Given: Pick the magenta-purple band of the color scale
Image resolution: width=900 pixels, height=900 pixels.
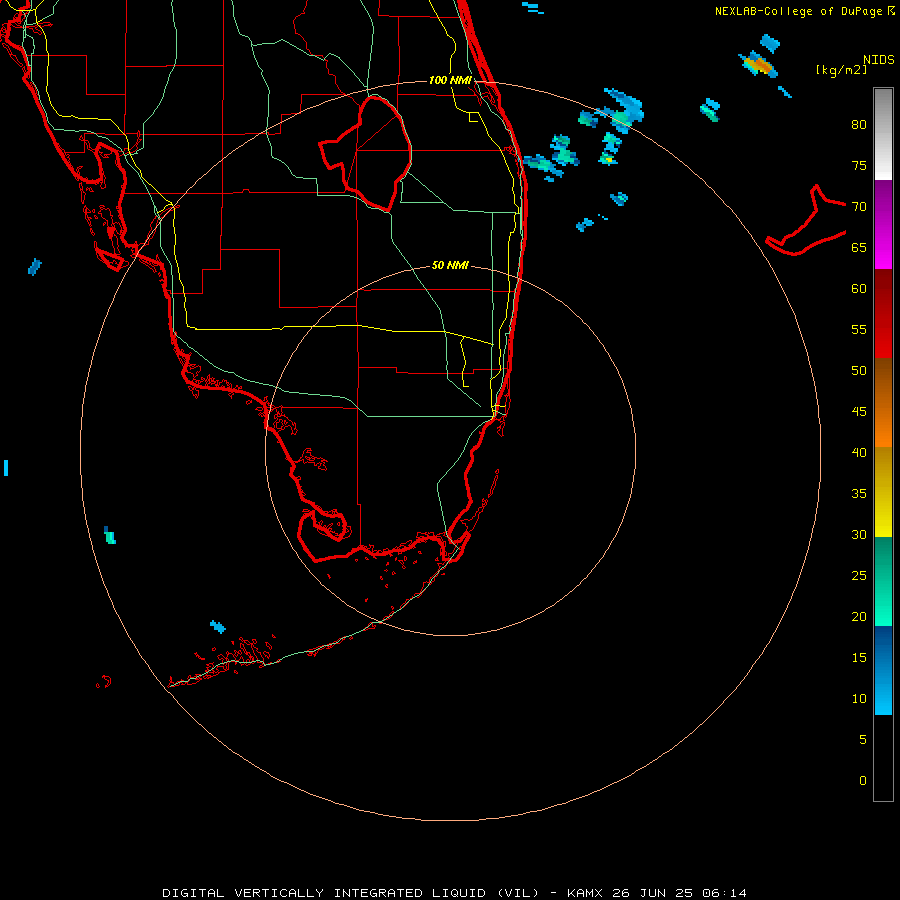Looking at the screenshot, I should click(x=883, y=224).
